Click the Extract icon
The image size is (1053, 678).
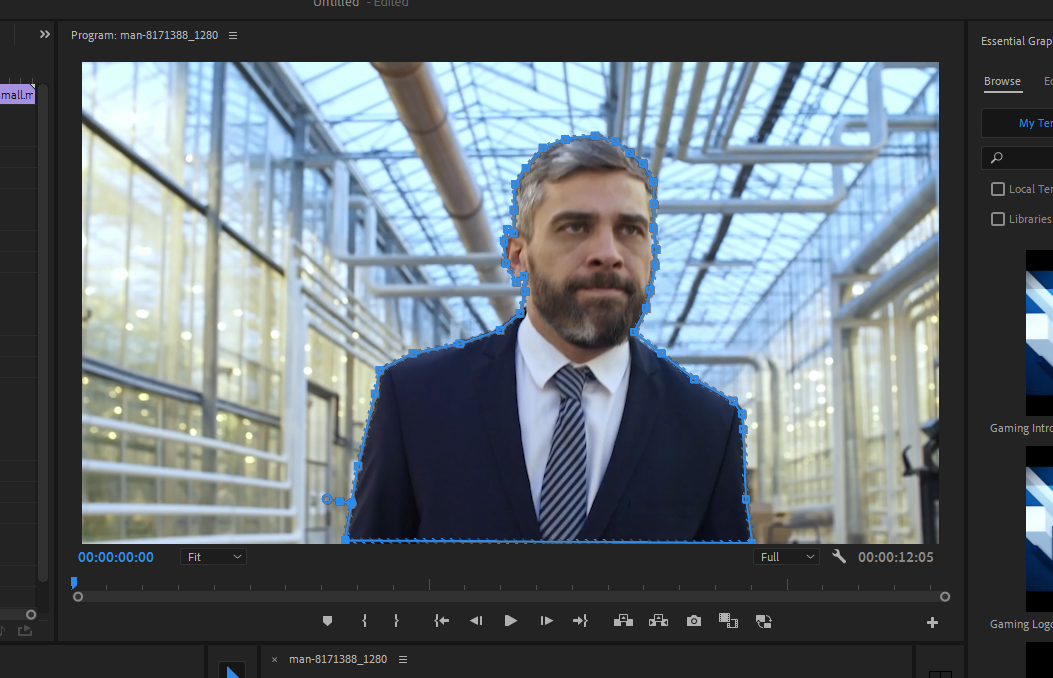click(658, 620)
